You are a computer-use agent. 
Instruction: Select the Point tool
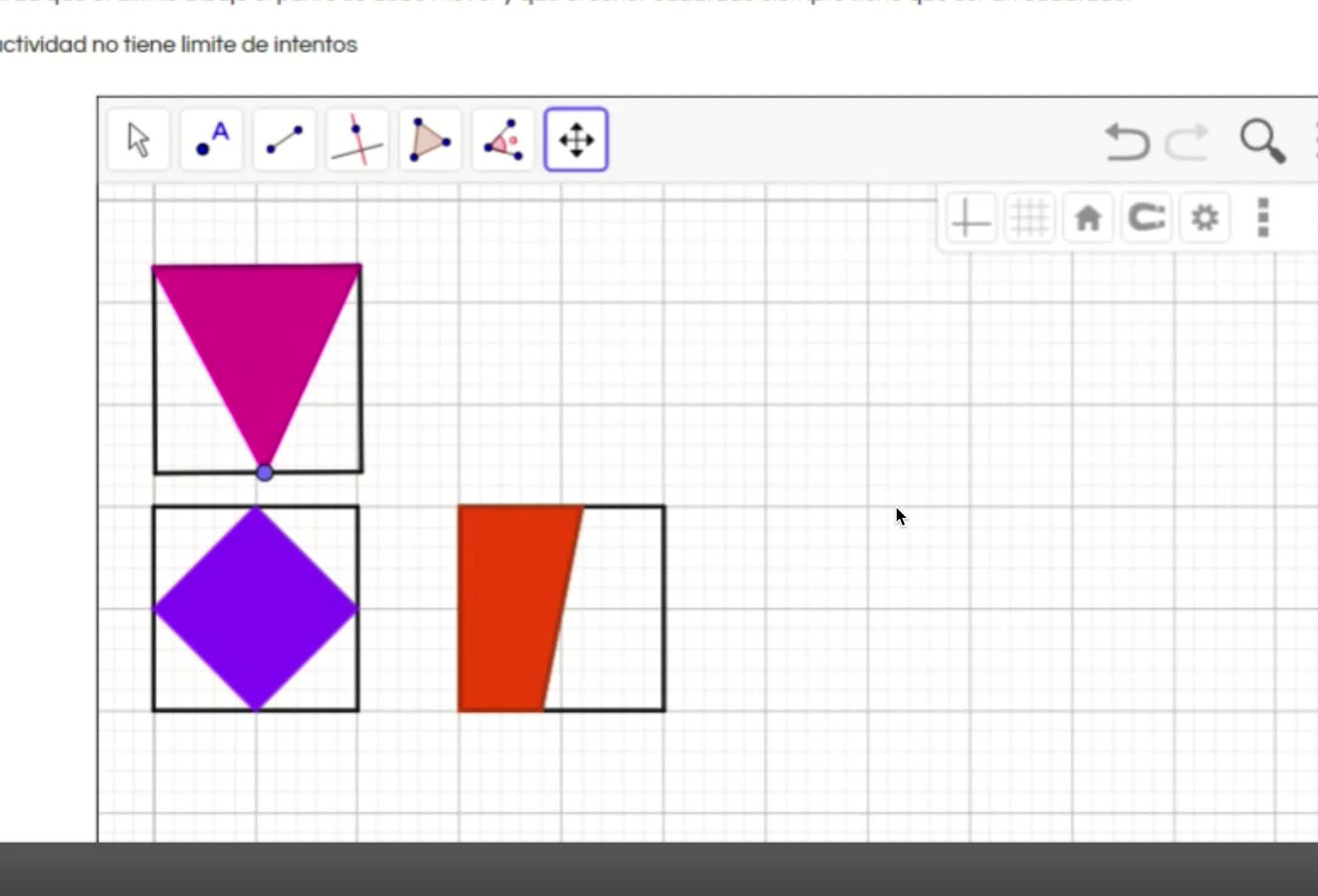(x=212, y=140)
